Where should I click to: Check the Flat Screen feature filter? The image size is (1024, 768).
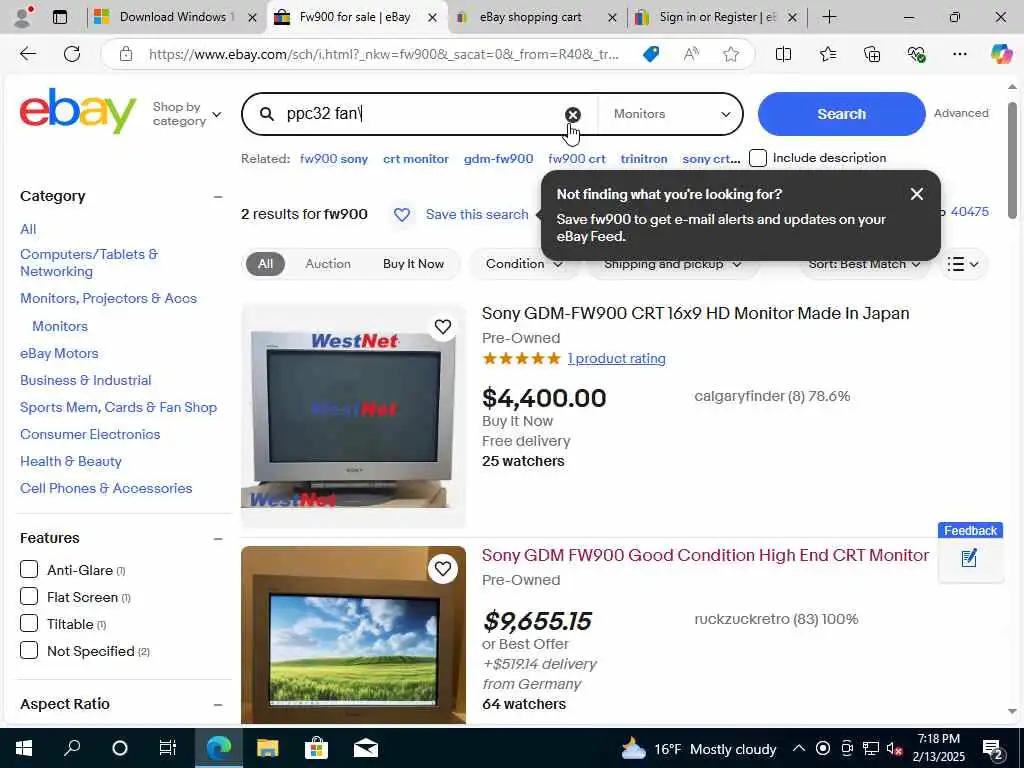[29, 596]
